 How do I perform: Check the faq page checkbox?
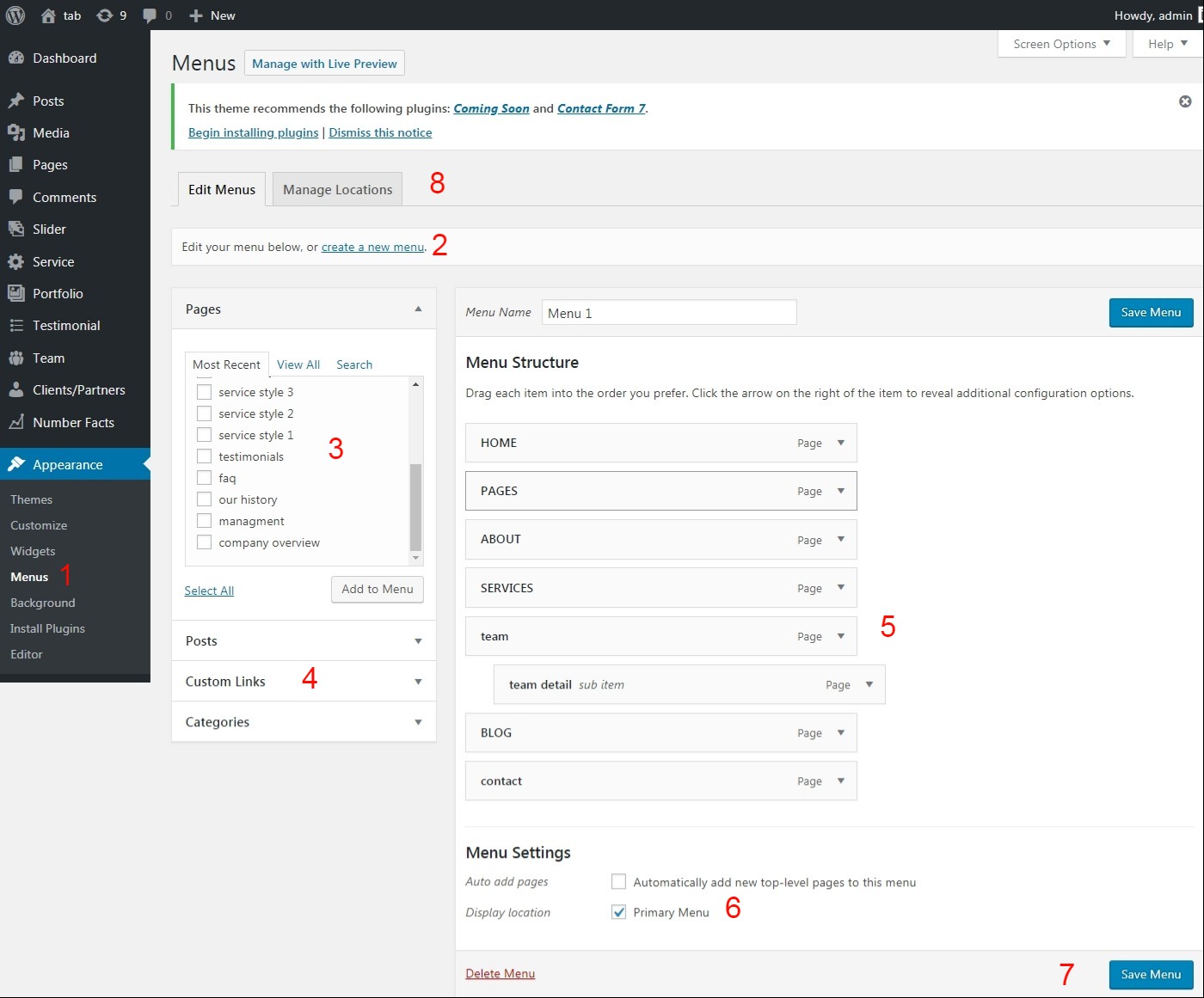click(204, 478)
